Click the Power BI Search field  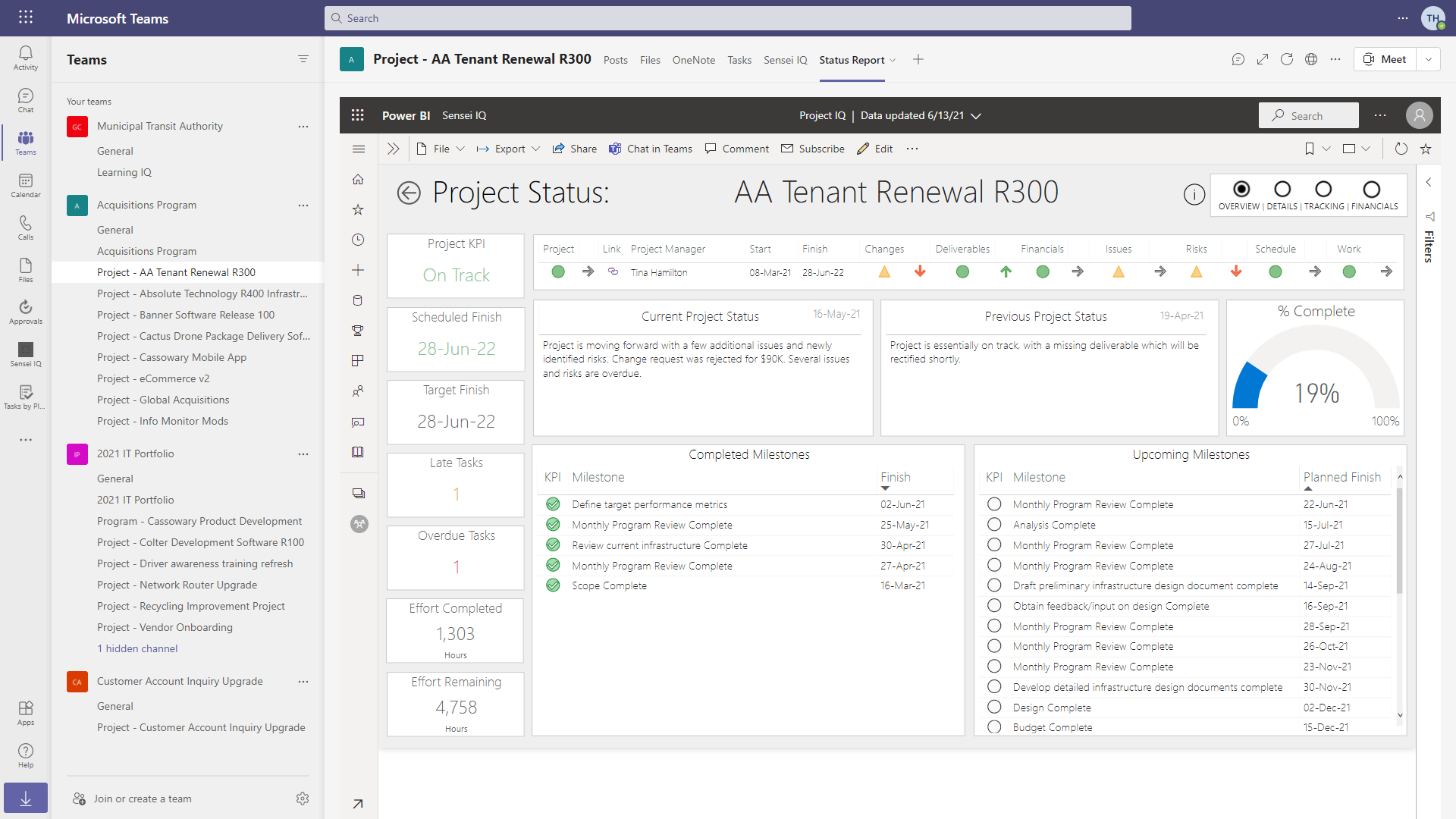coord(1309,115)
